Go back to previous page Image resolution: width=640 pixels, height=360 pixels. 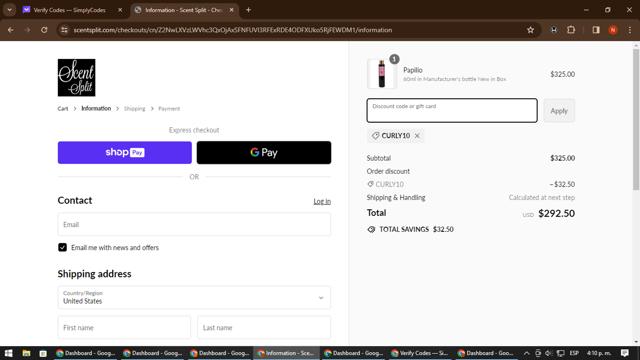click(x=11, y=30)
